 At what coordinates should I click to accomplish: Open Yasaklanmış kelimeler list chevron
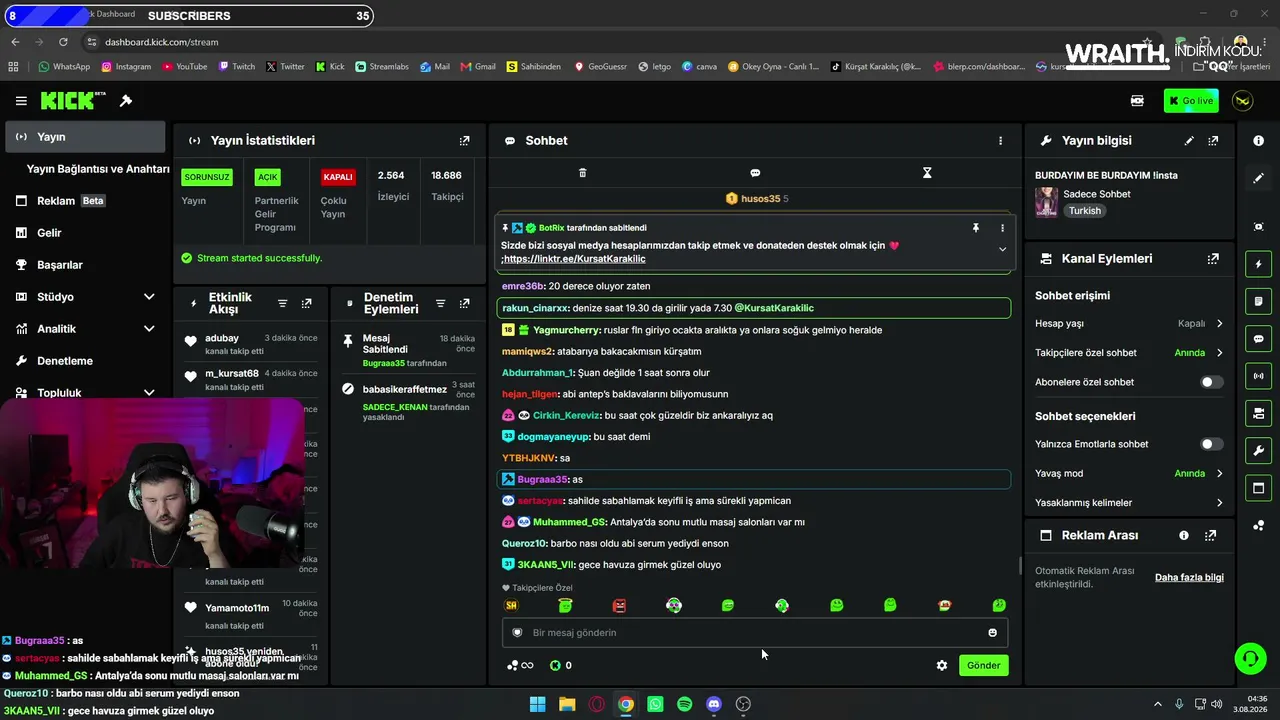tap(1219, 503)
